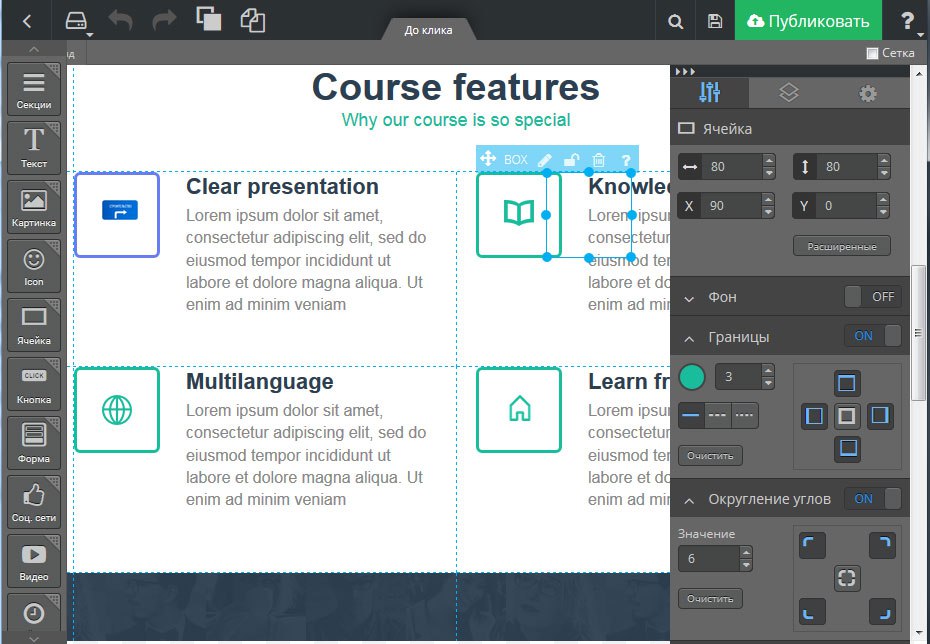Click the Публиковать publish button
930x644 pixels.
tap(808, 21)
